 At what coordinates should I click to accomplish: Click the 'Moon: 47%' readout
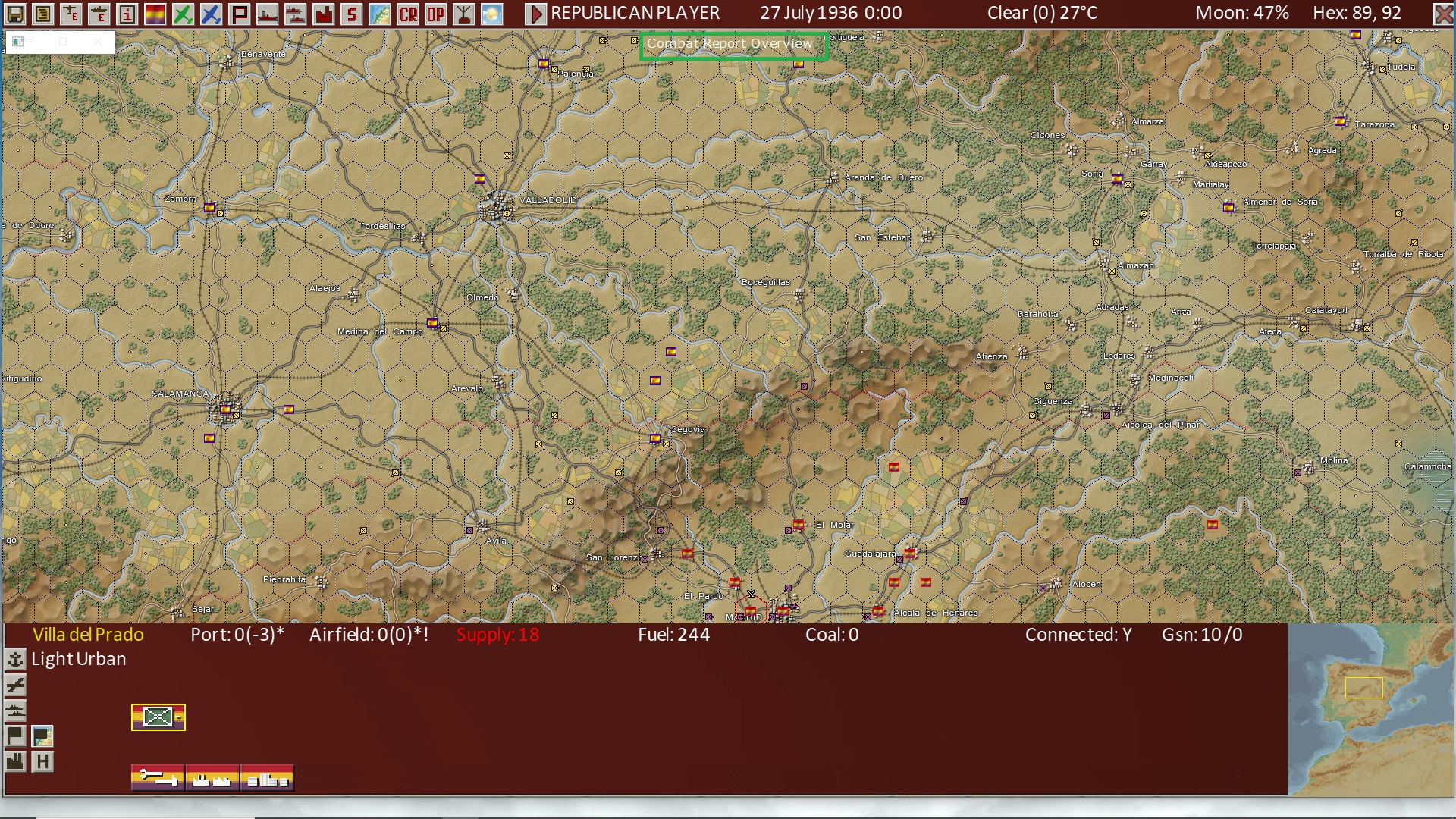[1242, 13]
